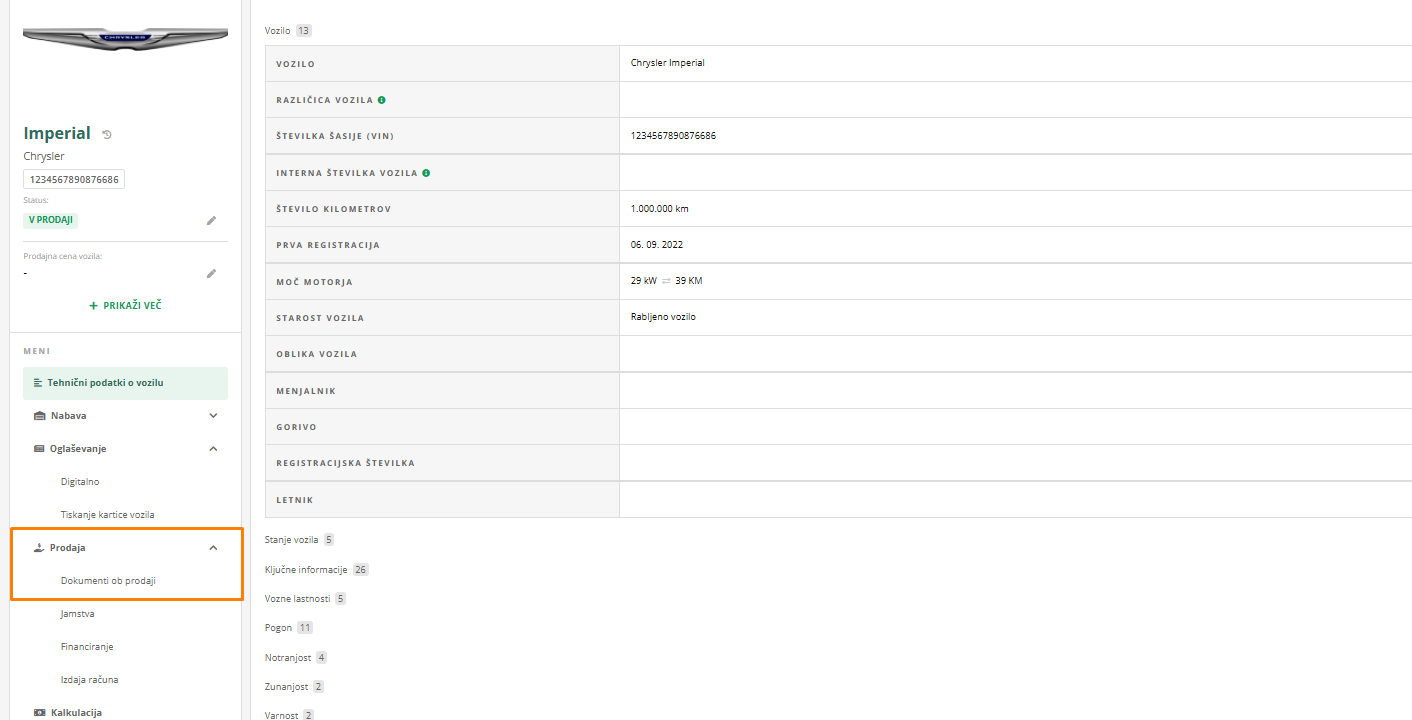
Task: Click the Prodaja hand icon
Action: click(x=39, y=548)
